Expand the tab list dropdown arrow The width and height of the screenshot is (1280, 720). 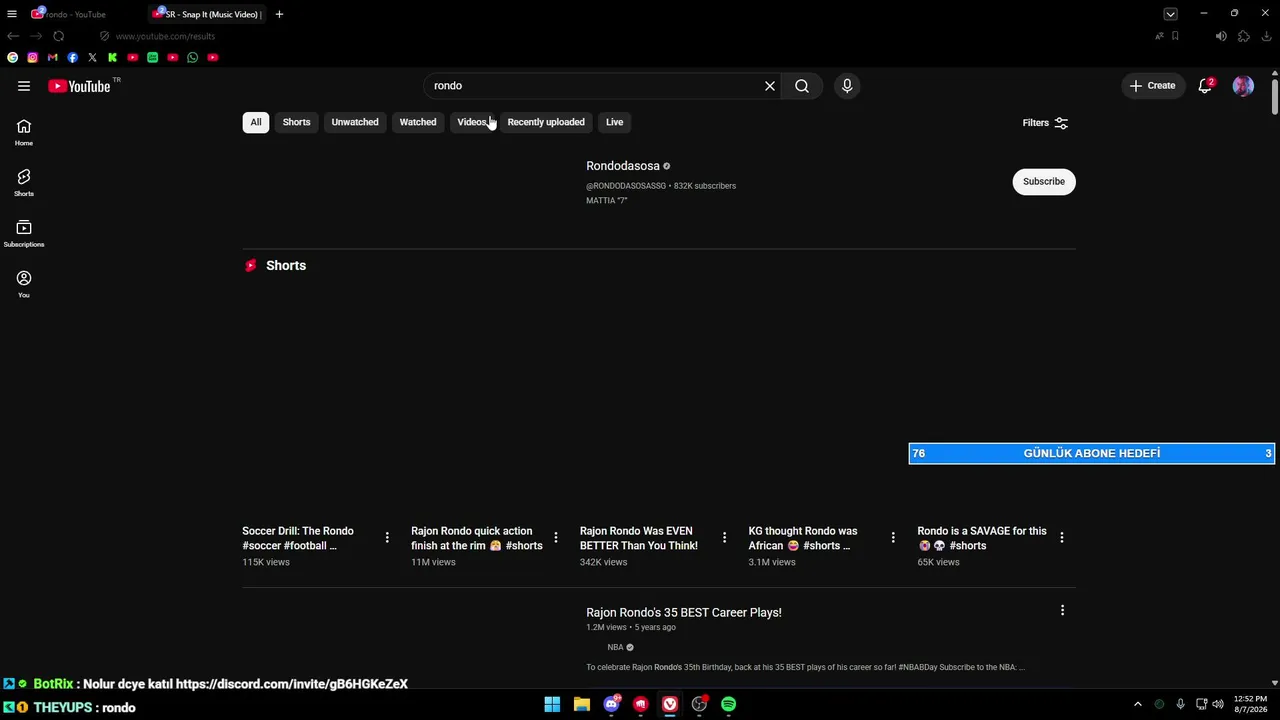pos(1170,14)
